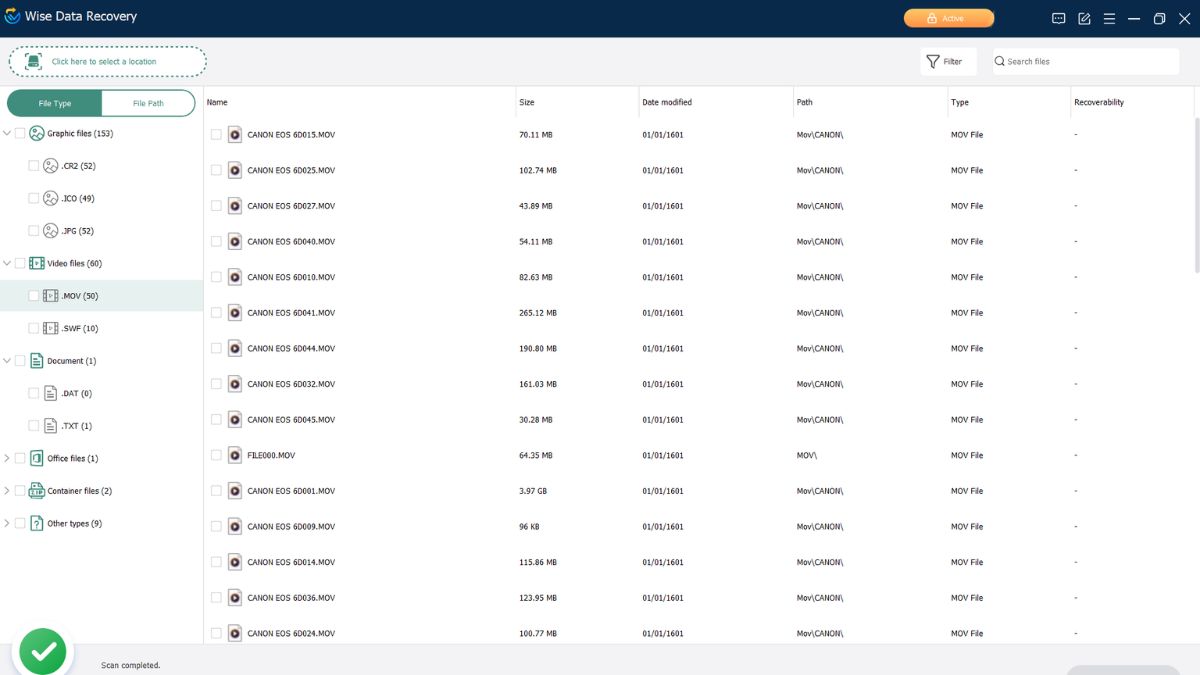Click the scan location drive icon

[x=33, y=61]
